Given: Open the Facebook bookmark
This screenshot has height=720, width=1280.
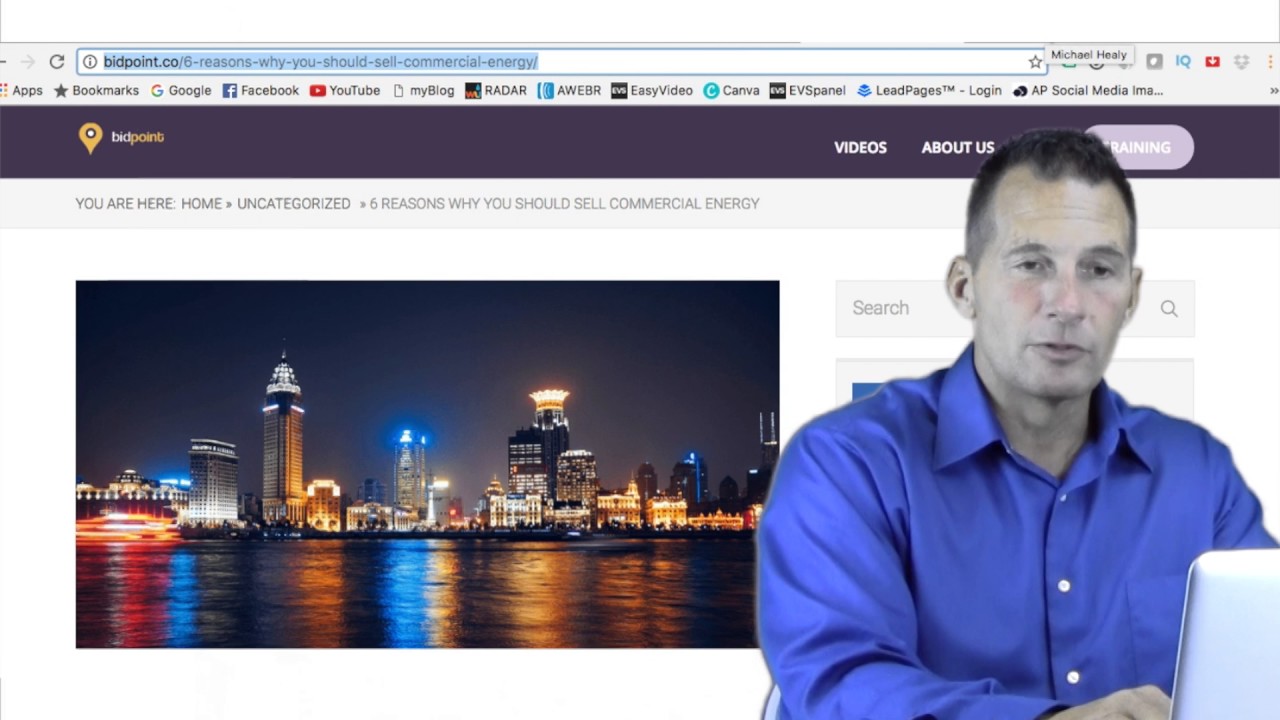Looking at the screenshot, I should point(261,91).
